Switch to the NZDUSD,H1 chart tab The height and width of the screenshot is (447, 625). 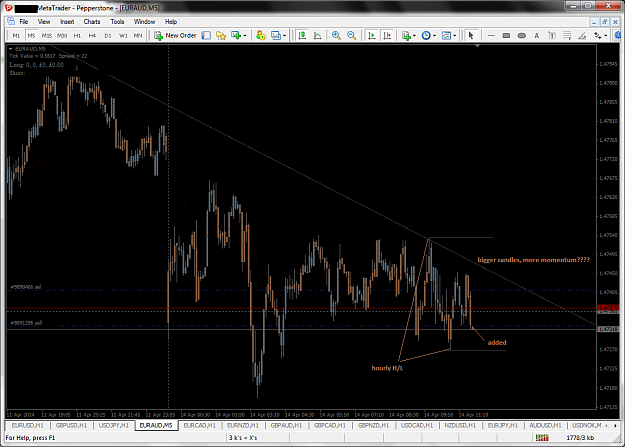pos(460,425)
